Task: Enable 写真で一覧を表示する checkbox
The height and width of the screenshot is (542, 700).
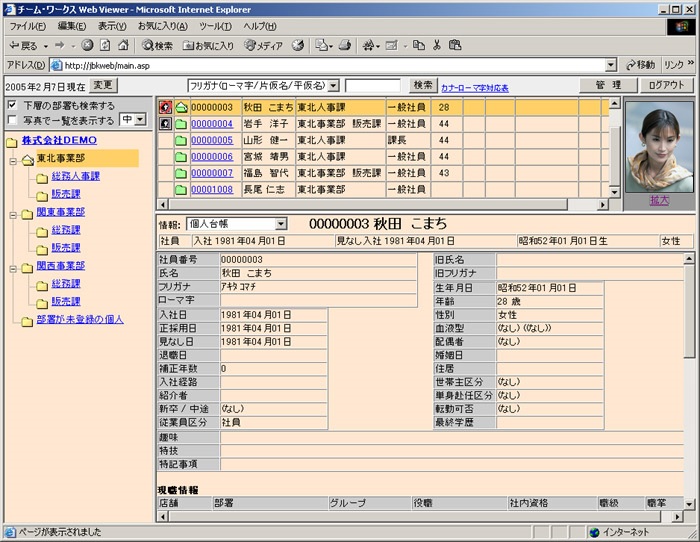Action: click(12, 120)
